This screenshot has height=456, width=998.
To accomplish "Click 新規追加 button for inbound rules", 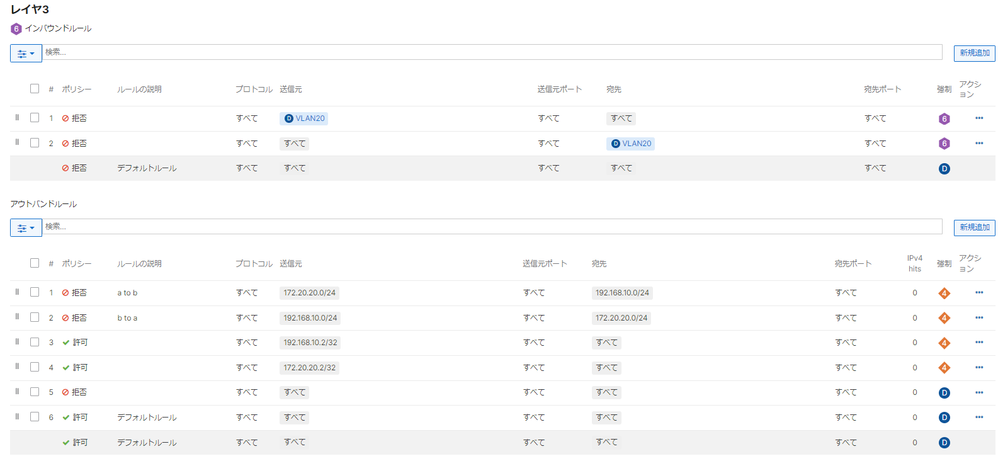I will click(x=974, y=53).
